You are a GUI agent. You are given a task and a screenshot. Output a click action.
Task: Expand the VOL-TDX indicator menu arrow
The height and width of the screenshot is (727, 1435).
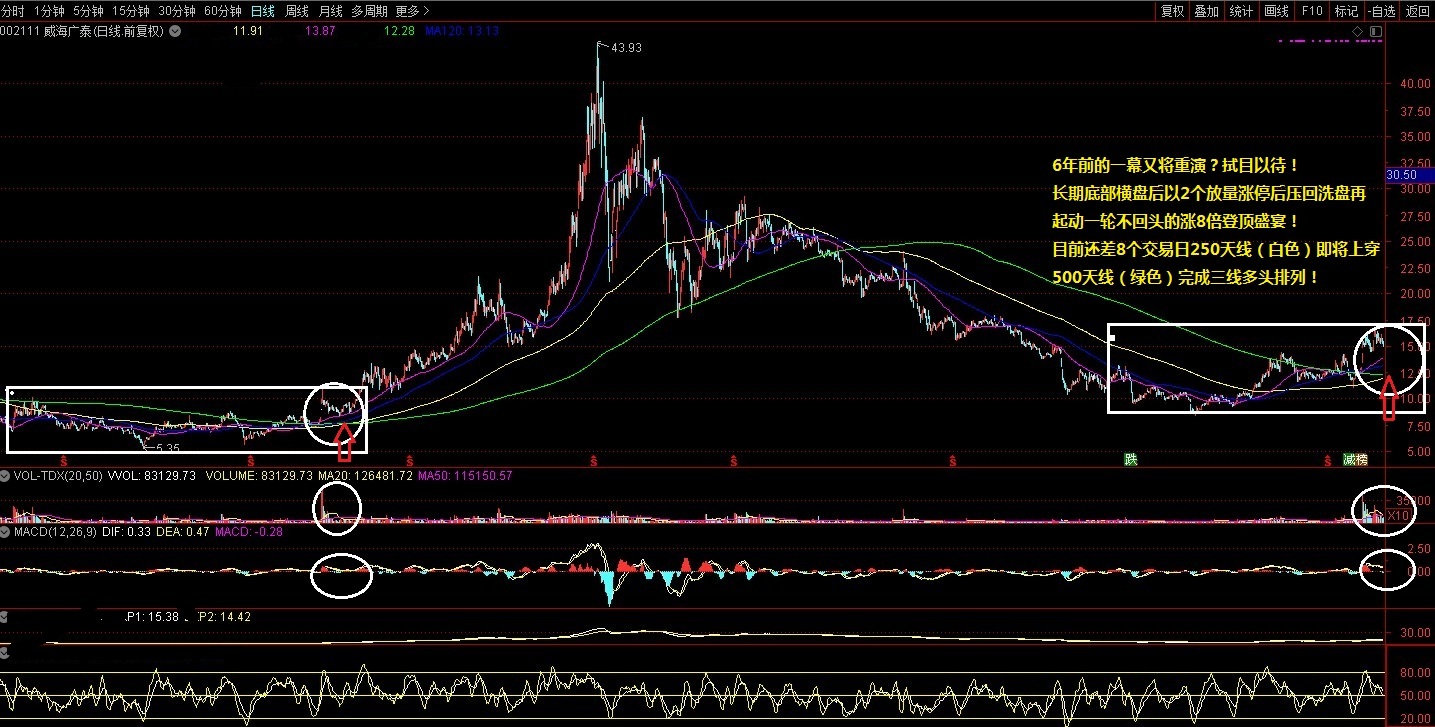pyautogui.click(x=5, y=477)
